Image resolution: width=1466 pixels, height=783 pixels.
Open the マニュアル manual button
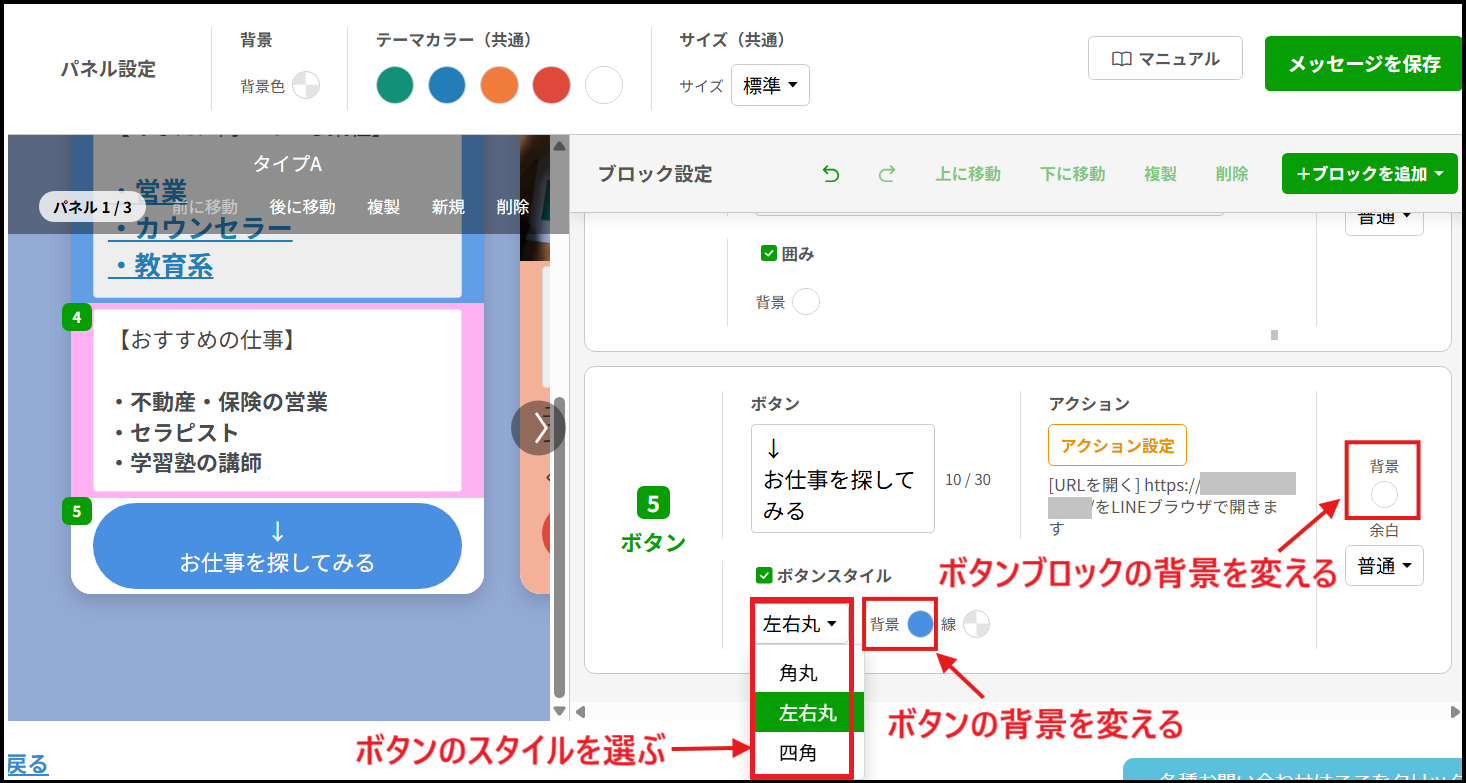[1165, 59]
